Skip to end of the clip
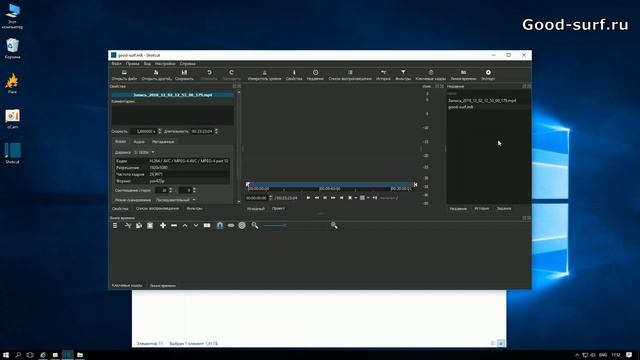The width and height of the screenshot is (640, 360). tap(342, 198)
